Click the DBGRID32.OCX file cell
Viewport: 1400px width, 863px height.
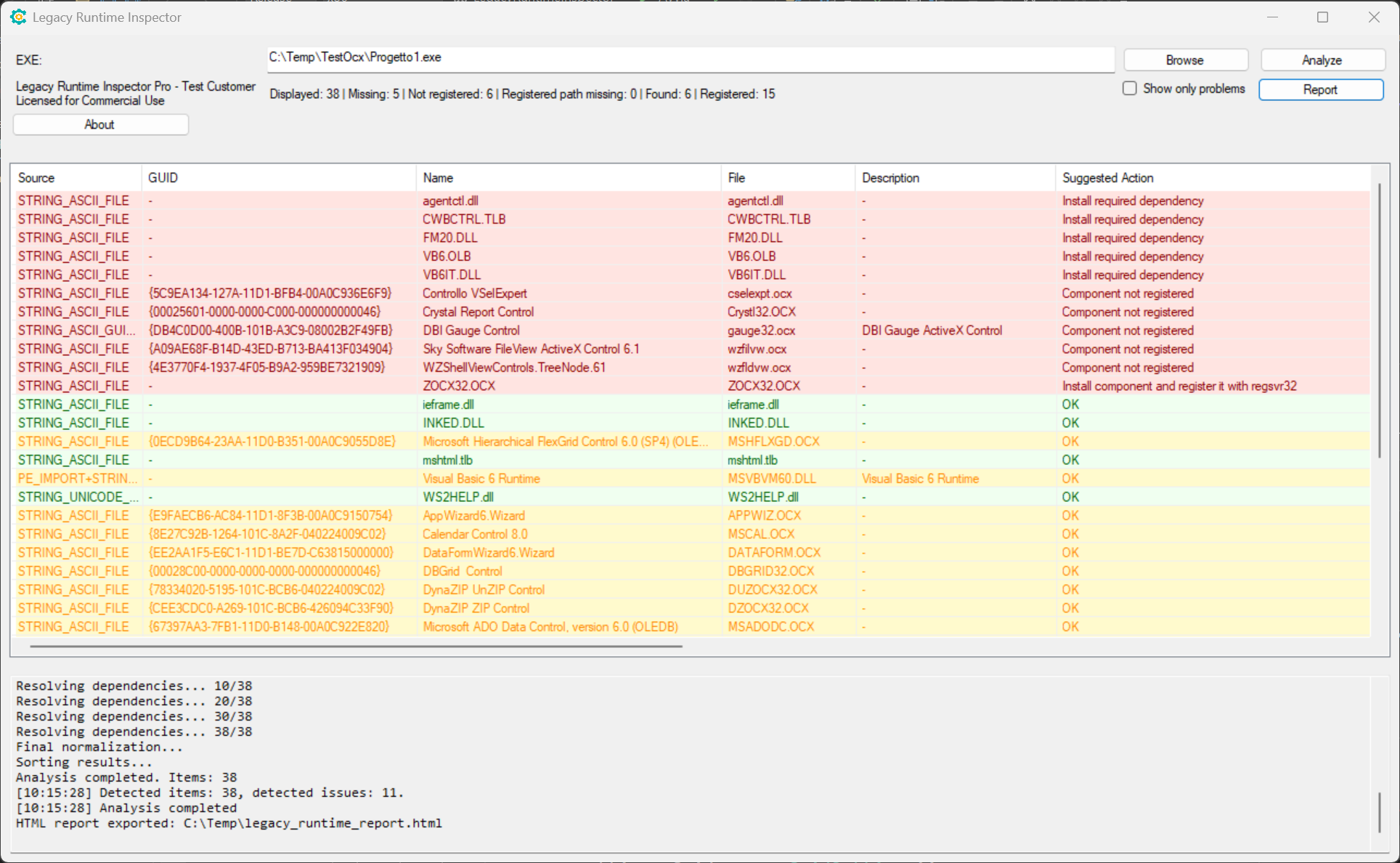point(770,571)
